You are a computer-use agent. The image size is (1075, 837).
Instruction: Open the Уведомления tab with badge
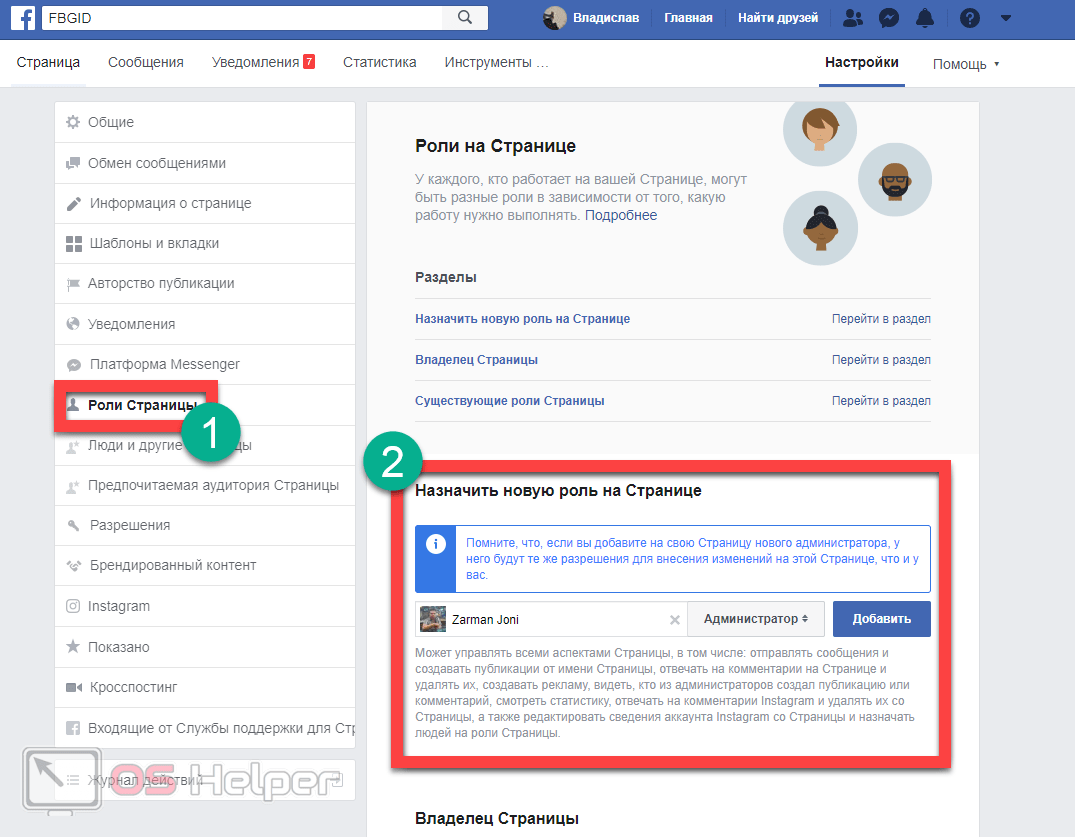pyautogui.click(x=263, y=62)
